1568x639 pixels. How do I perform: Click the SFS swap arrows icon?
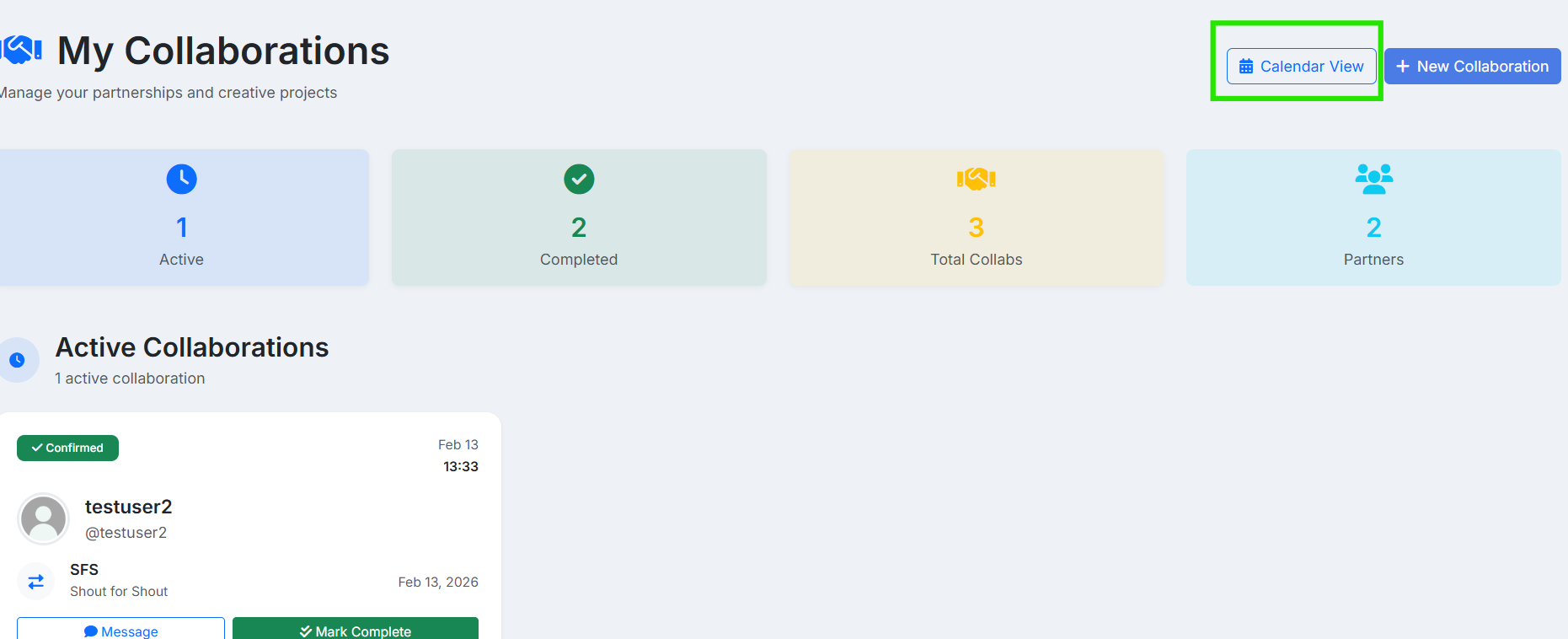point(36,581)
